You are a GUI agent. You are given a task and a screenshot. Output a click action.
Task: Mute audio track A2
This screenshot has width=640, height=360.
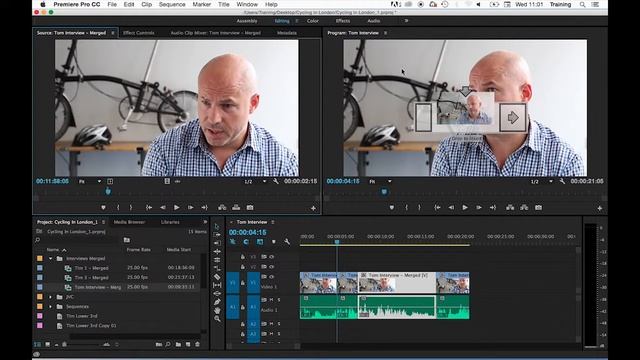point(271,324)
